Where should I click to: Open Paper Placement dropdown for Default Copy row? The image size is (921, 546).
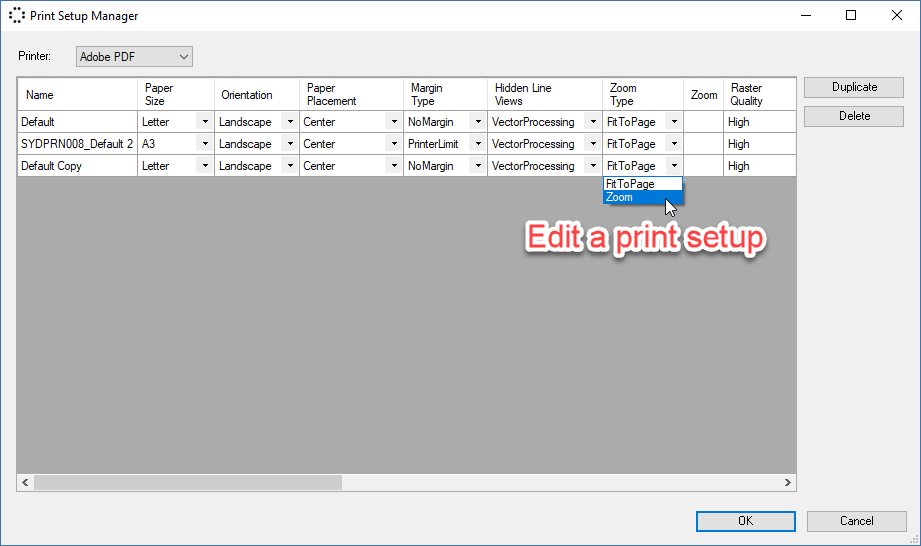(x=394, y=166)
